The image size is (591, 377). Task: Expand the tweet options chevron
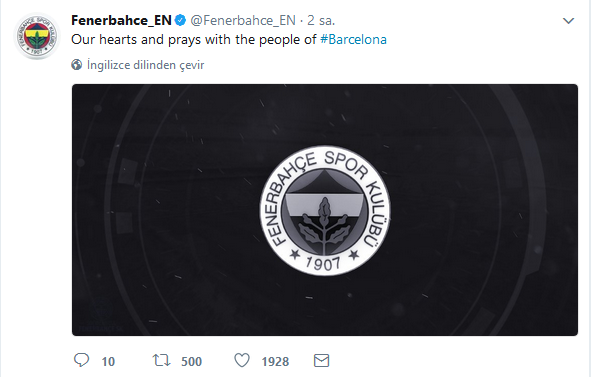pyautogui.click(x=568, y=21)
